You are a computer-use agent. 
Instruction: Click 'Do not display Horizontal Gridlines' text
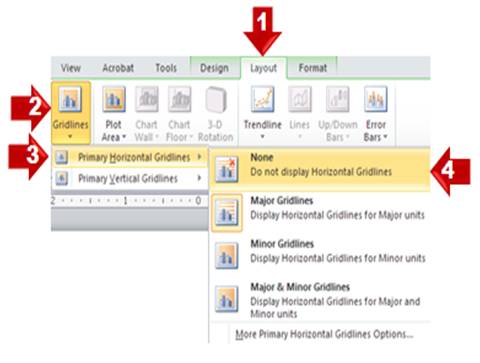click(x=321, y=172)
